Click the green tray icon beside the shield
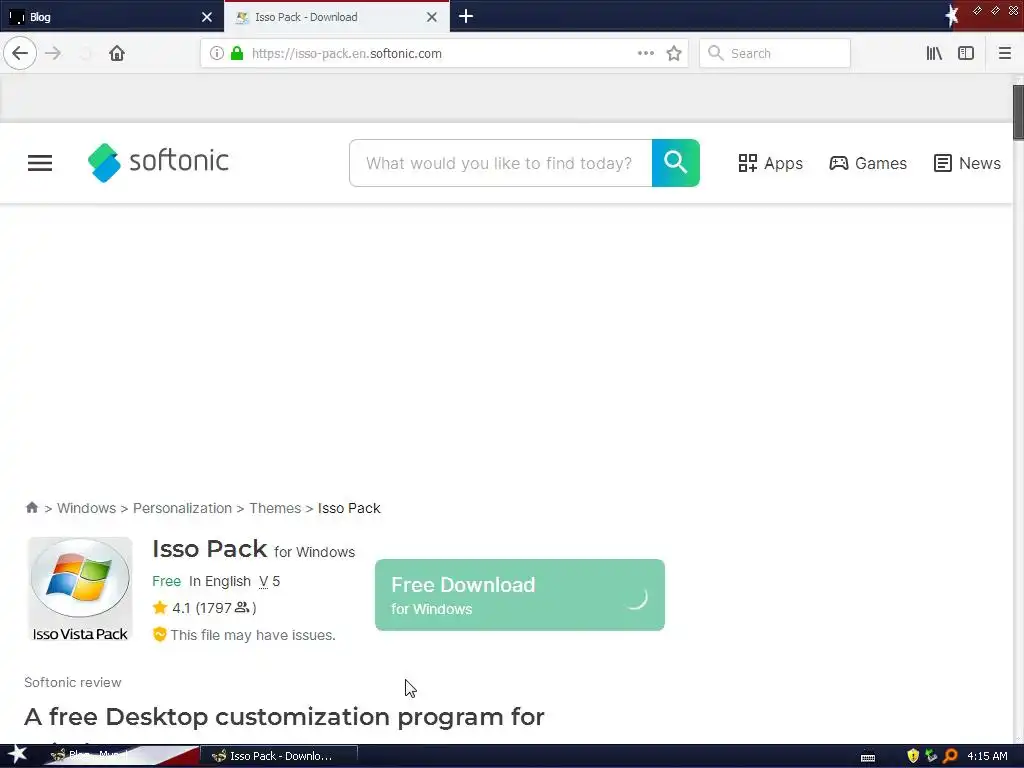Viewport: 1024px width, 768px height. point(931,756)
